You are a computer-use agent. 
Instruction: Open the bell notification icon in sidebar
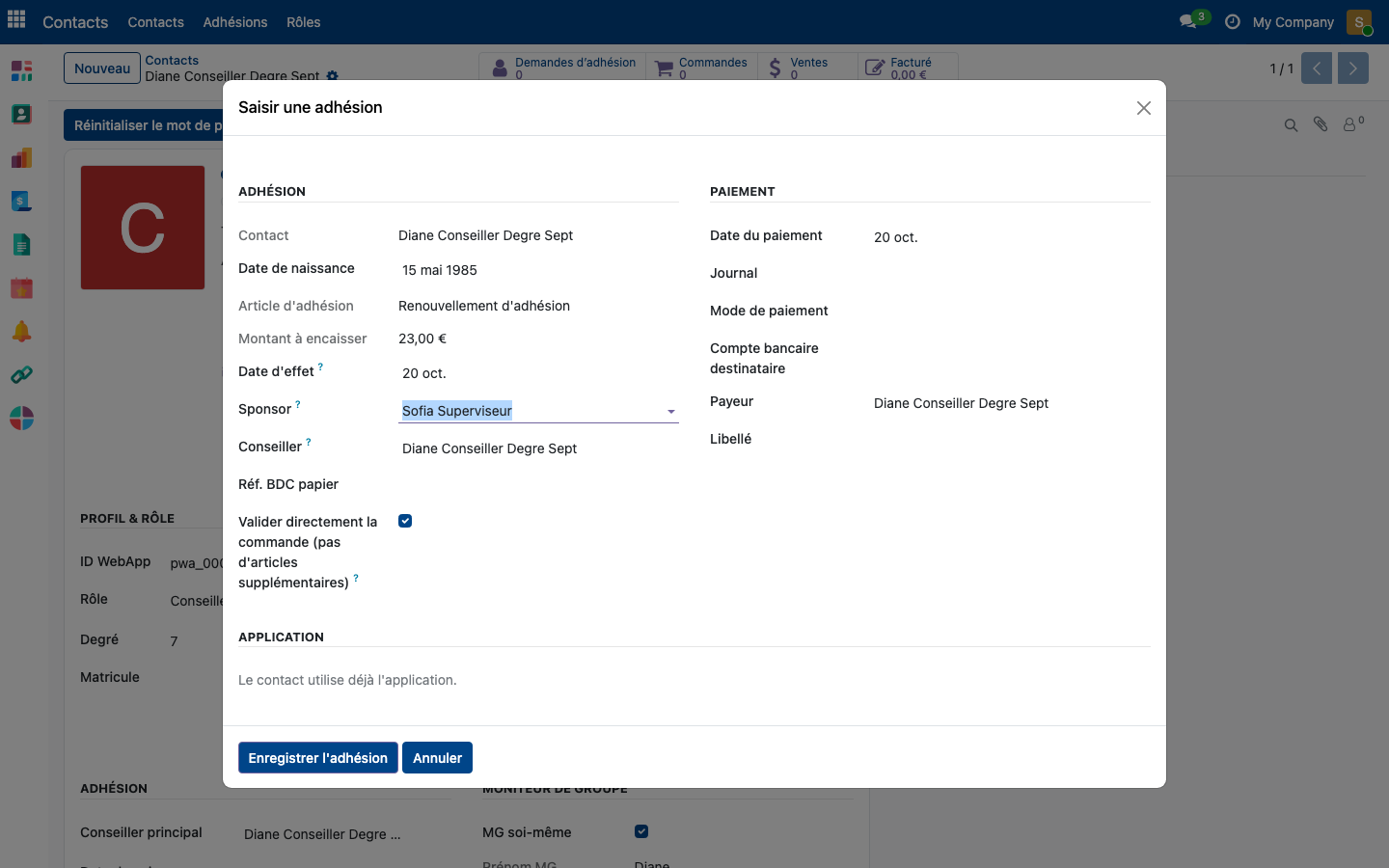[21, 331]
